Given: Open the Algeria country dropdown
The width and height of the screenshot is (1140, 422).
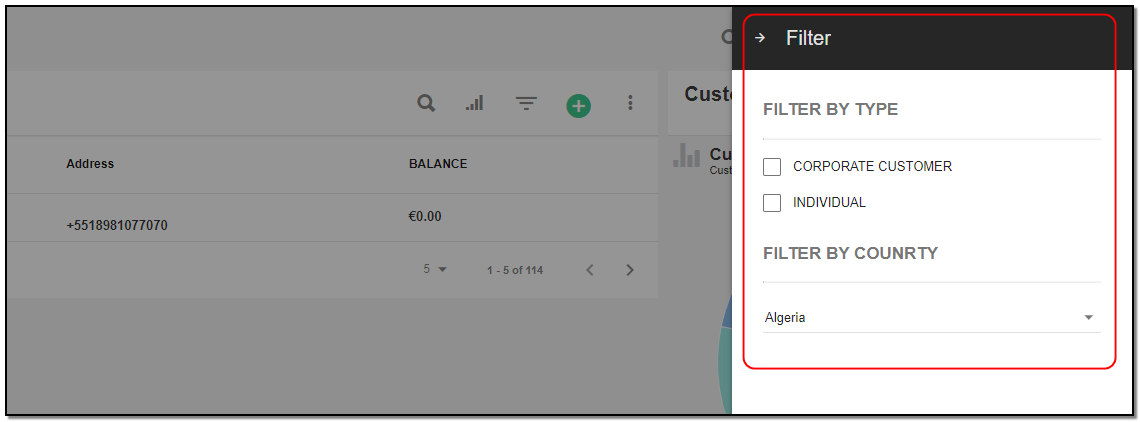Looking at the screenshot, I should (931, 318).
